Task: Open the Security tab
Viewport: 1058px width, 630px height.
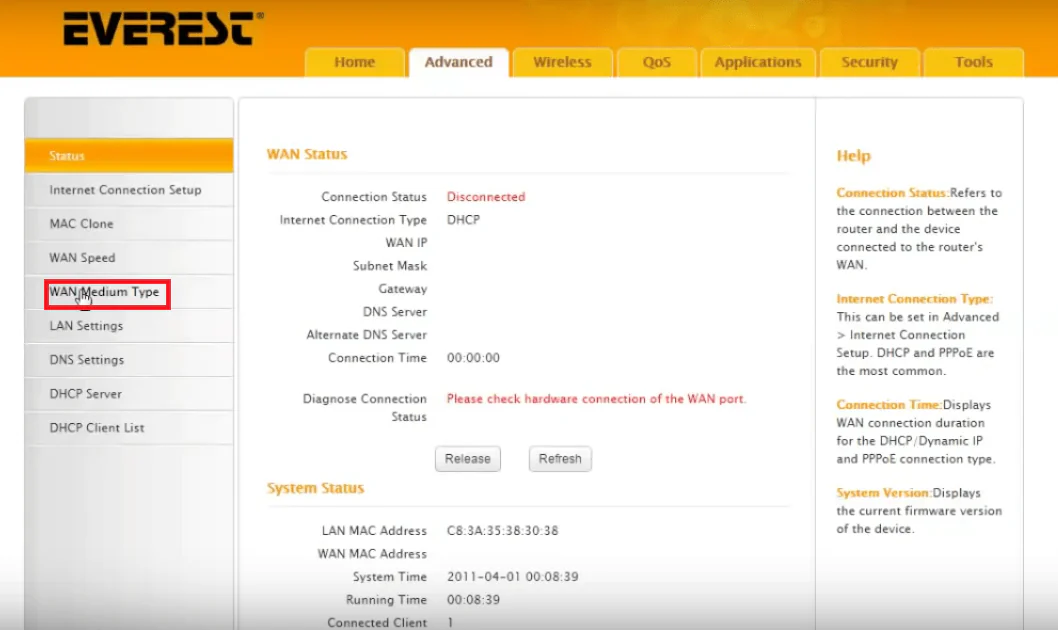Action: pos(869,62)
